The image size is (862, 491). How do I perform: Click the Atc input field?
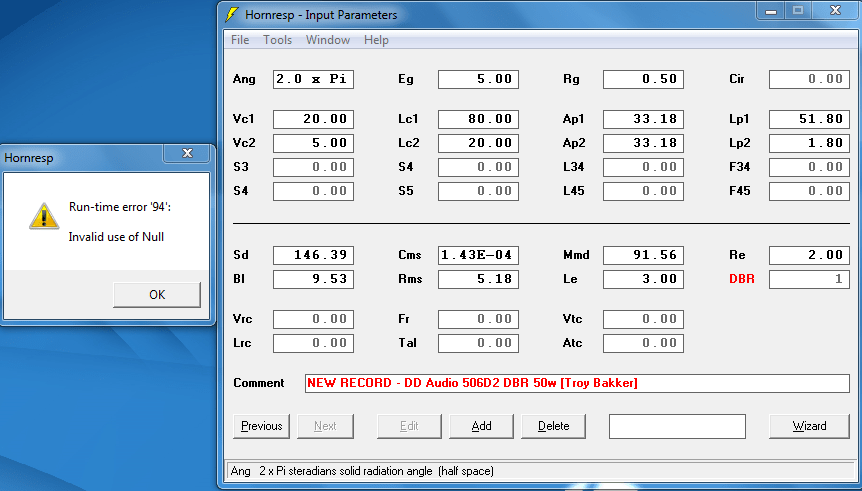click(x=643, y=343)
